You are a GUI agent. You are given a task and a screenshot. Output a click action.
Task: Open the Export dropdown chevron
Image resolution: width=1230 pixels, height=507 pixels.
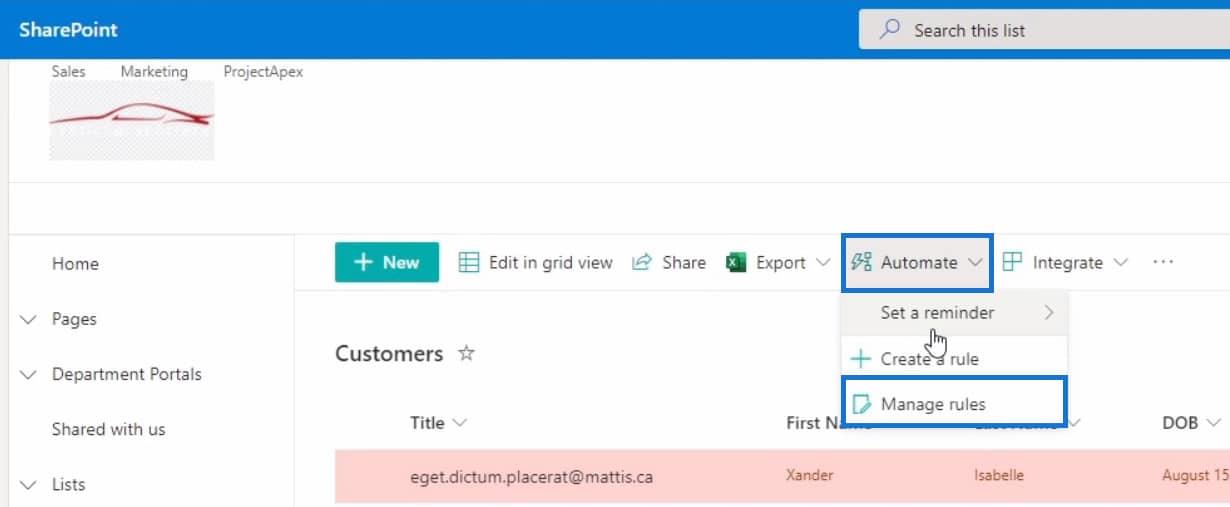823,262
